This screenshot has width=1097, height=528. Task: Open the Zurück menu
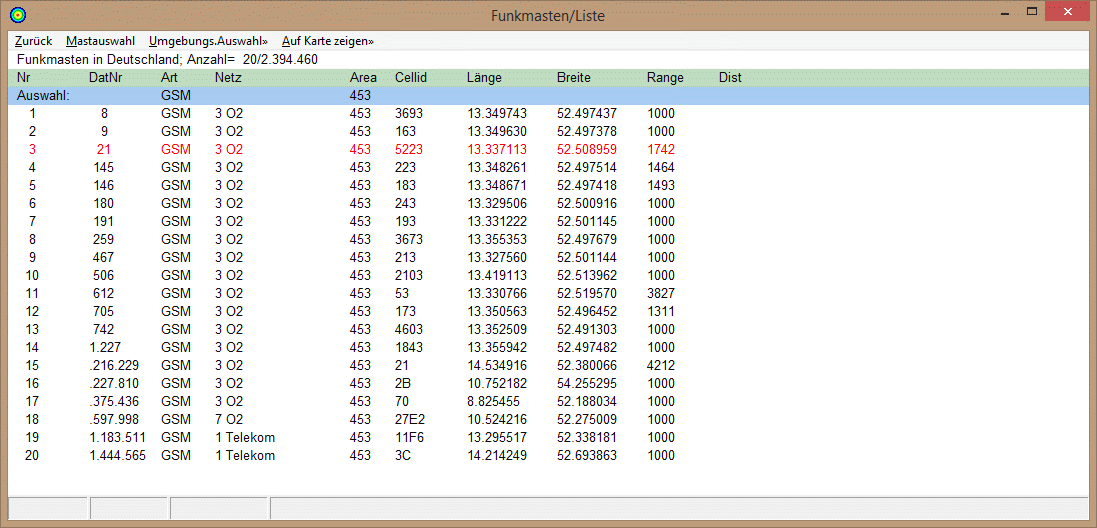click(x=33, y=41)
